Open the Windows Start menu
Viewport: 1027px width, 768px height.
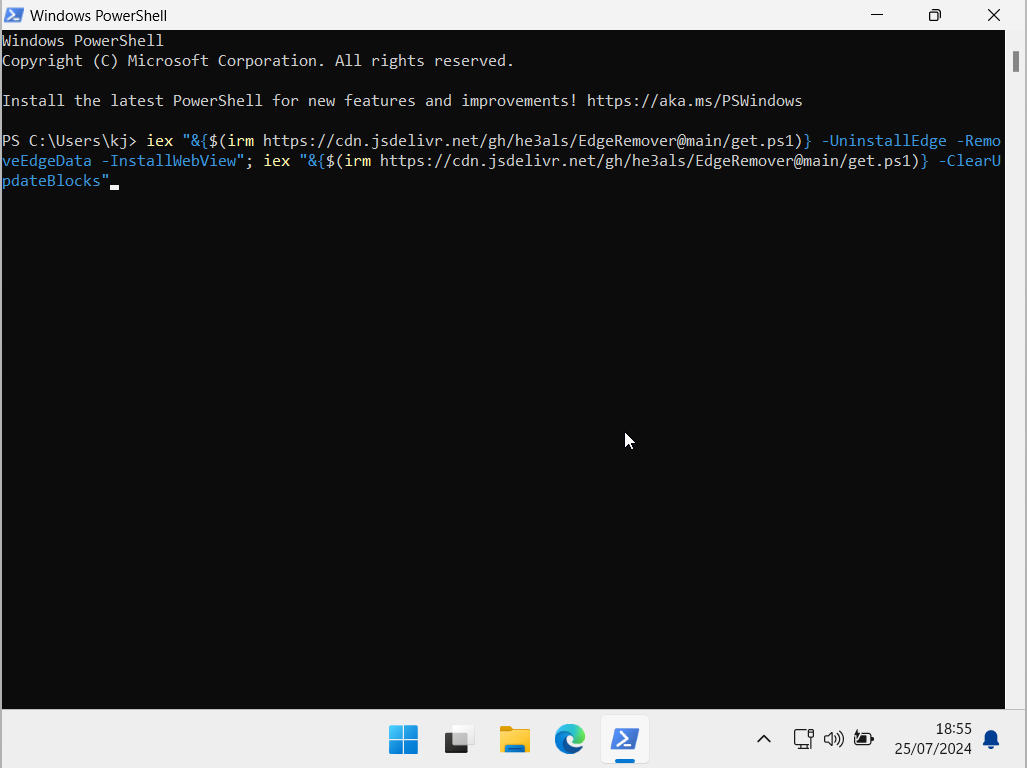[403, 739]
